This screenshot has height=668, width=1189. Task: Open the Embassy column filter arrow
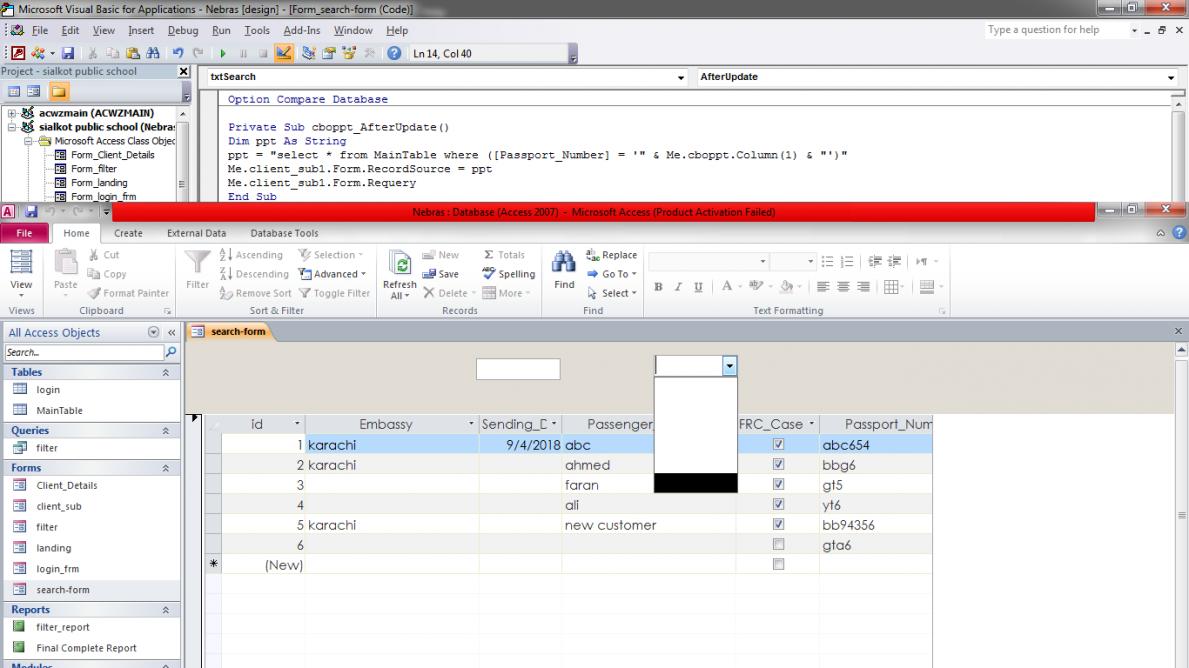[471, 424]
